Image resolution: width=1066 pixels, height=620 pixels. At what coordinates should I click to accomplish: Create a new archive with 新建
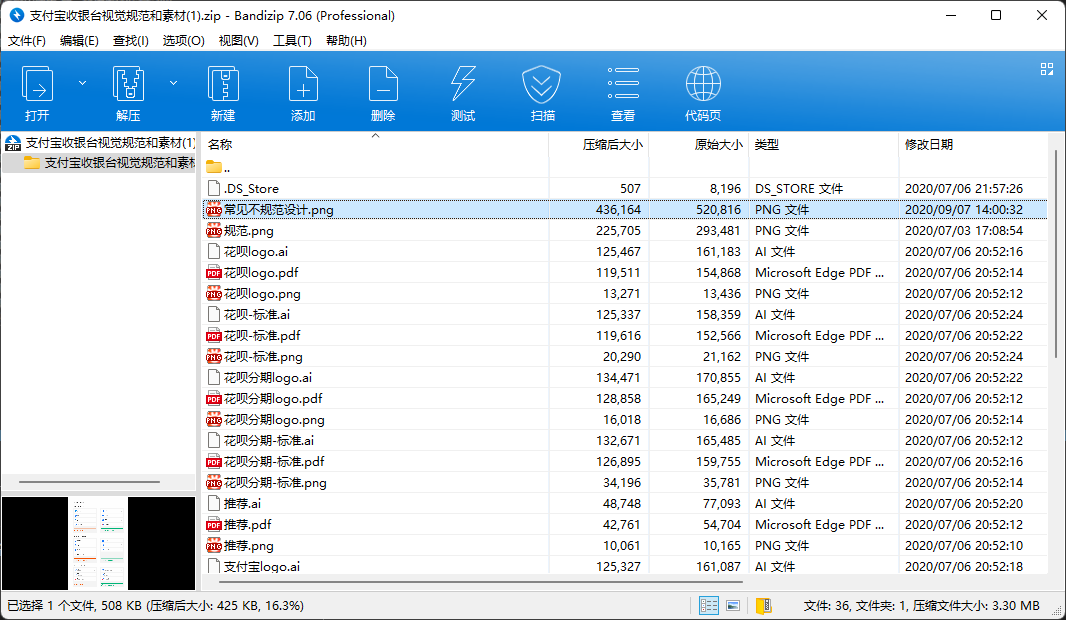pyautogui.click(x=223, y=84)
